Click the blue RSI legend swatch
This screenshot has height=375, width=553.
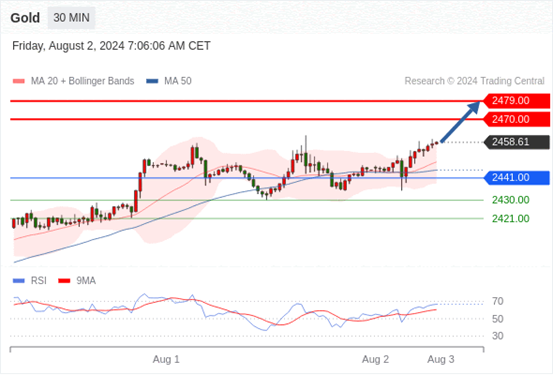pos(19,281)
